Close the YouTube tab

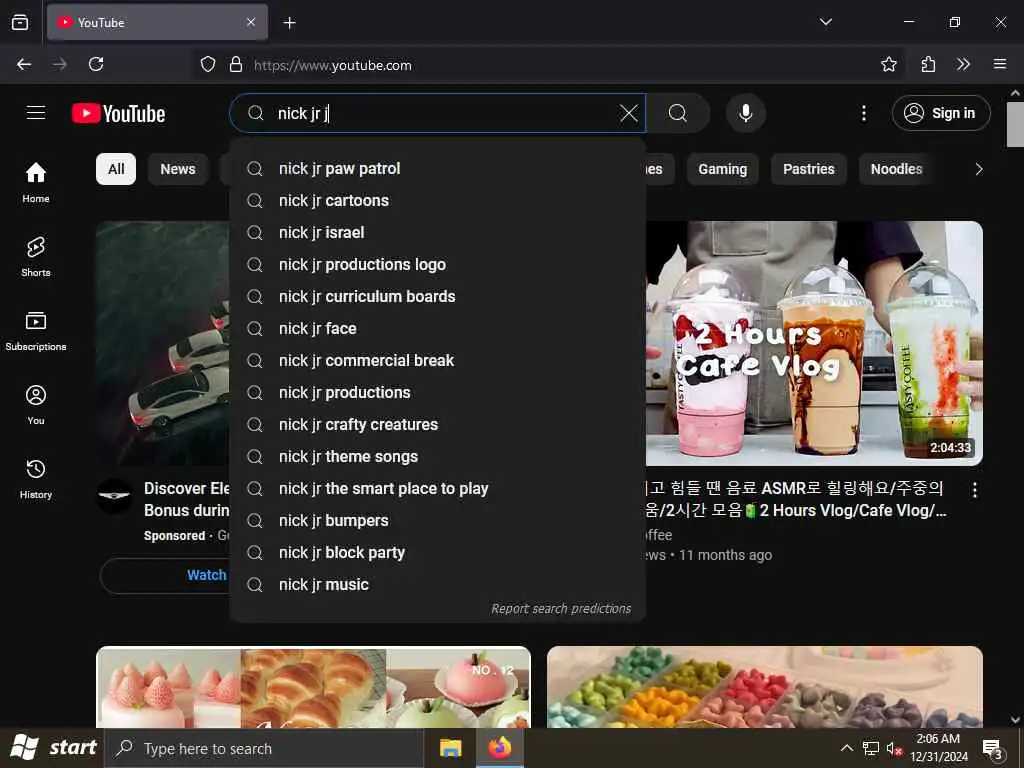[x=251, y=22]
